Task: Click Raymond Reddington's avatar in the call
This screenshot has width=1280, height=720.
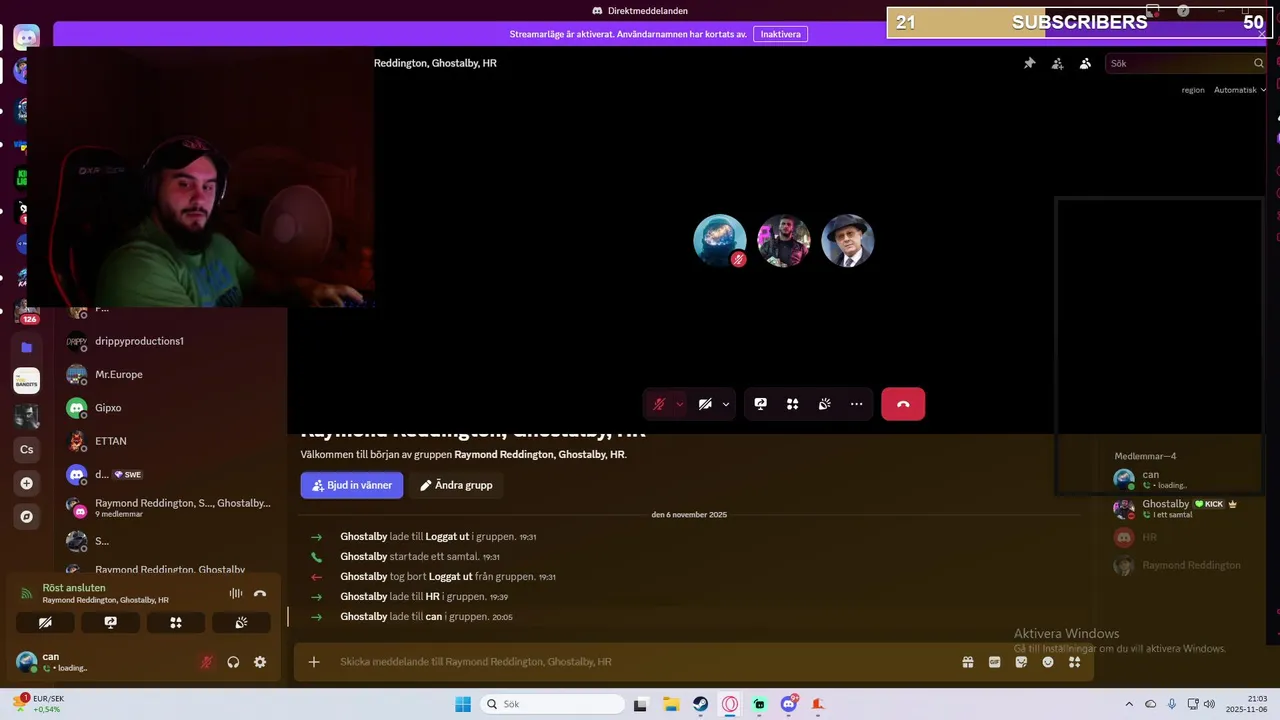Action: coord(848,241)
